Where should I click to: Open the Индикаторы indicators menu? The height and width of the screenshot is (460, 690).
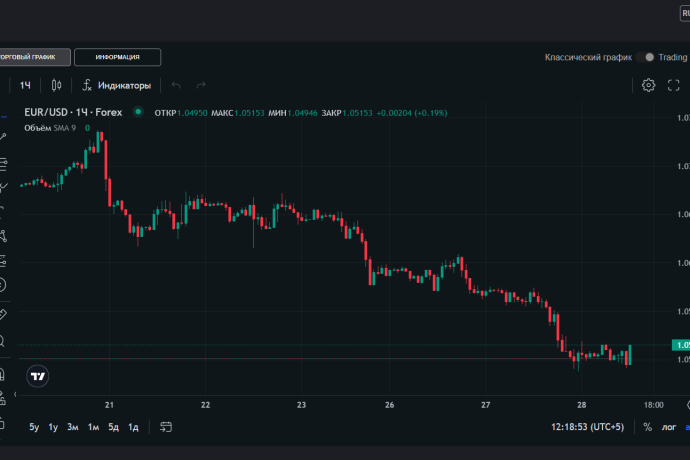pyautogui.click(x=117, y=85)
